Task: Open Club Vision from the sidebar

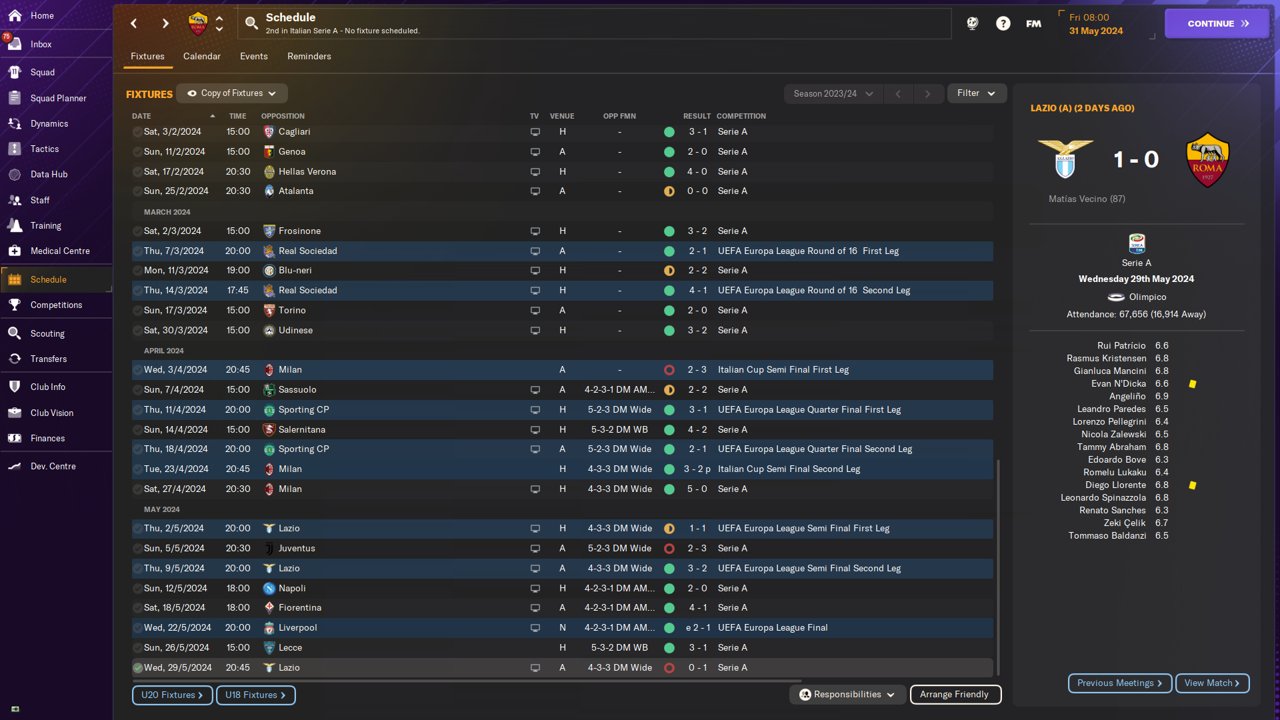Action: tap(56, 413)
